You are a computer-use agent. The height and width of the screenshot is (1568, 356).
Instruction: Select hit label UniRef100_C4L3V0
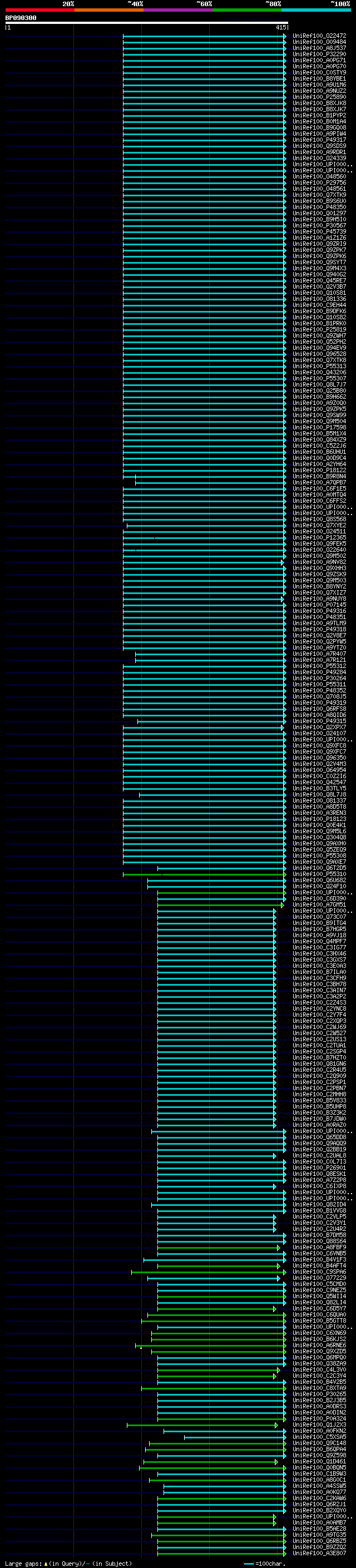[319, 1369]
